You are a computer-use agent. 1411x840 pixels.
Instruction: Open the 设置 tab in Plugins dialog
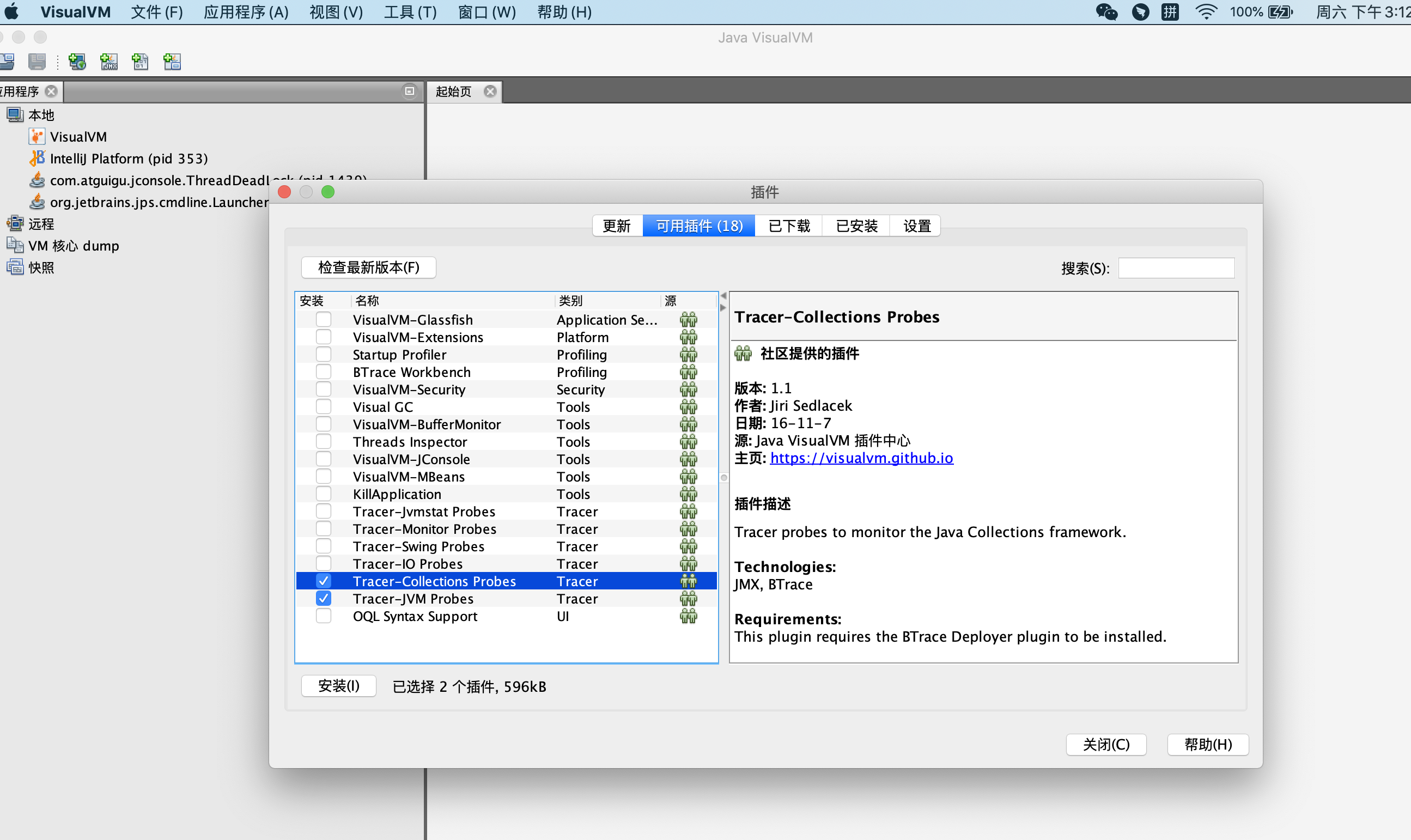point(916,226)
